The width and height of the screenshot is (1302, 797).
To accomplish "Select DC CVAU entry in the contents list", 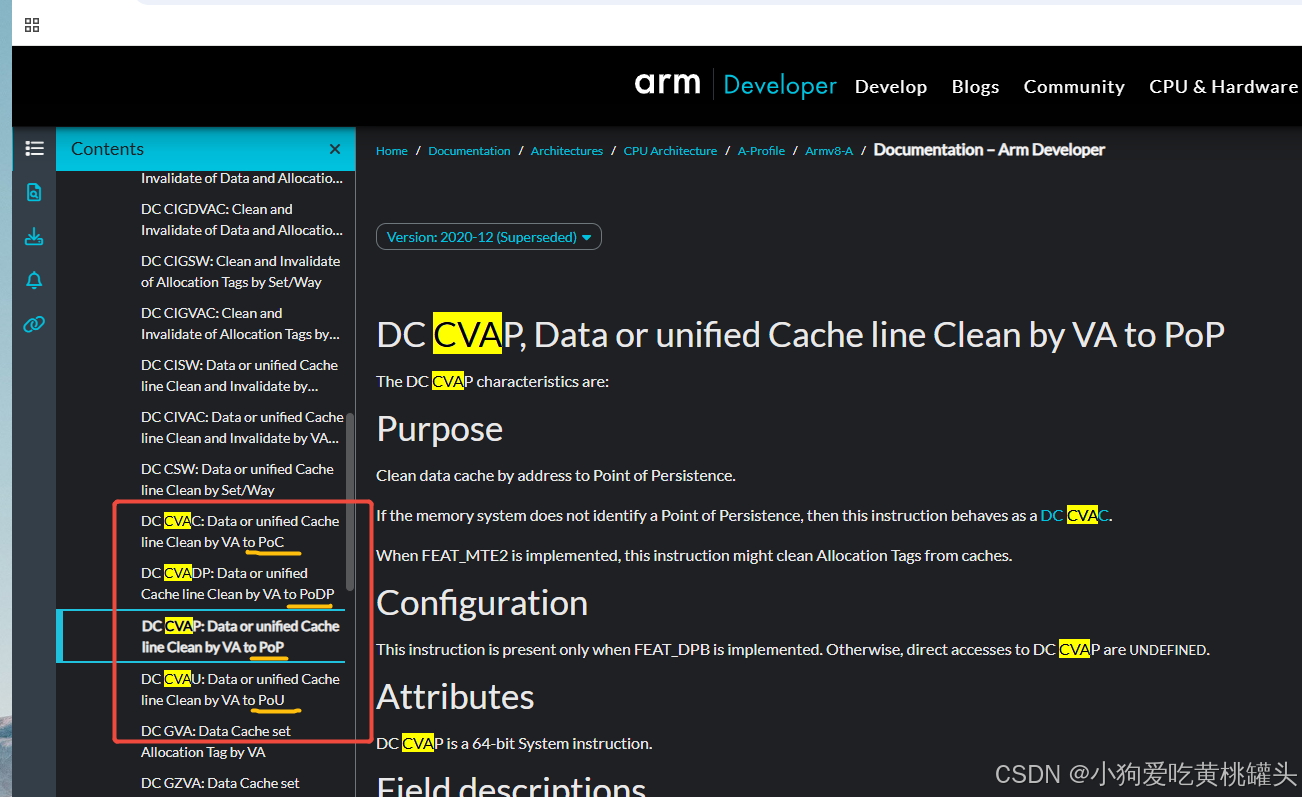I will [240, 689].
